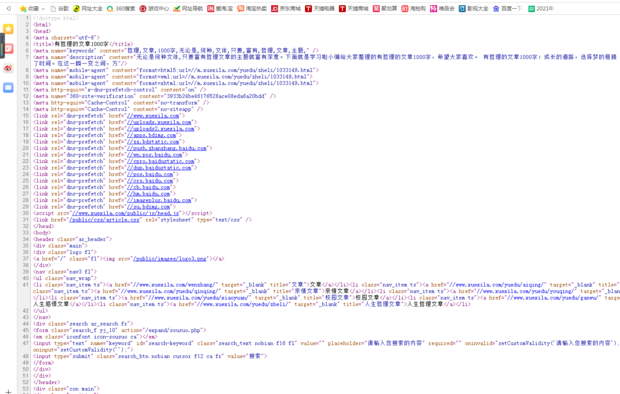Click the <ul class="nav_wrap"> line
The width and height of the screenshot is (620, 394).
pyautogui.click(x=65, y=278)
